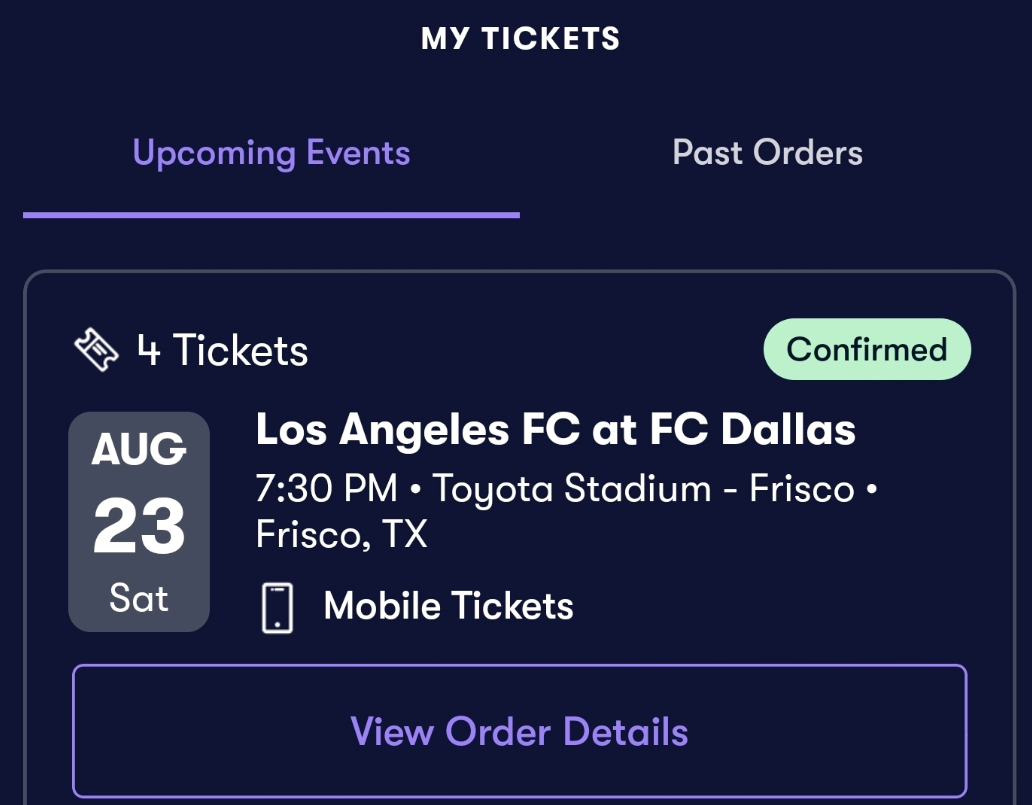Switch to the Past Orders tab
Screen dimensions: 1032x805
point(767,153)
